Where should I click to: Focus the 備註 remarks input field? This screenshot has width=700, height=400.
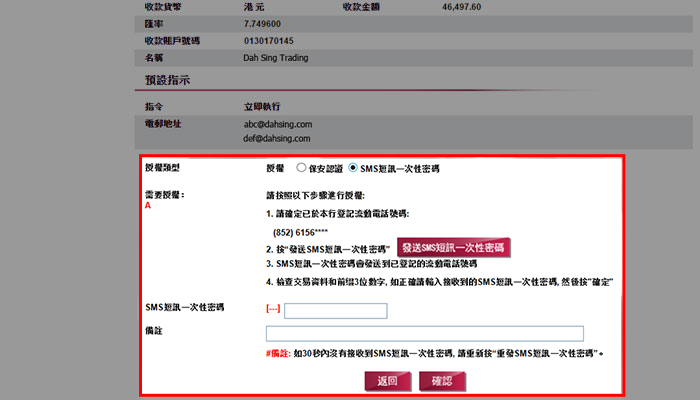click(x=425, y=333)
